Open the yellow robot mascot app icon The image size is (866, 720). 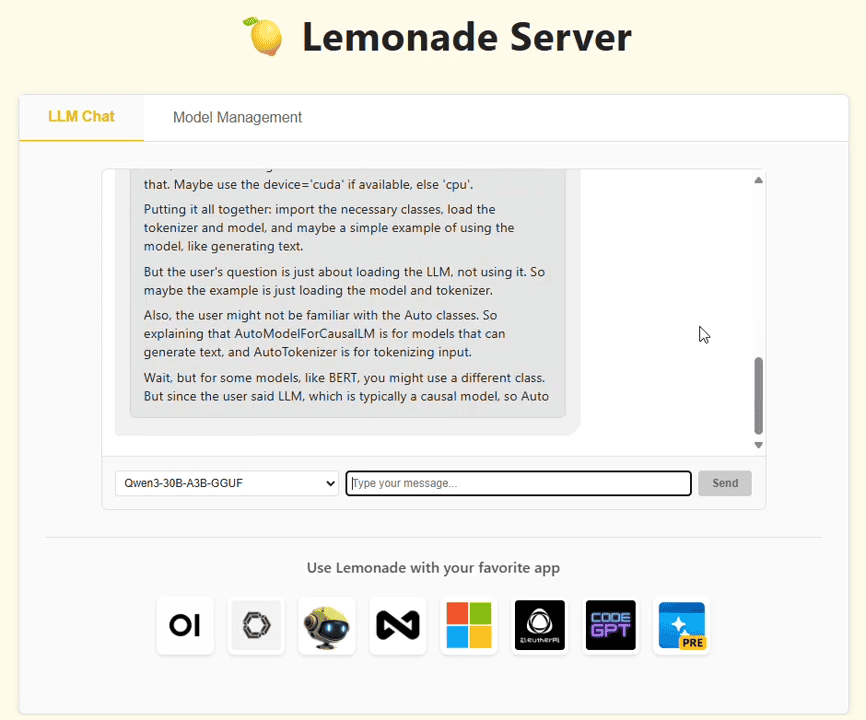tap(327, 626)
